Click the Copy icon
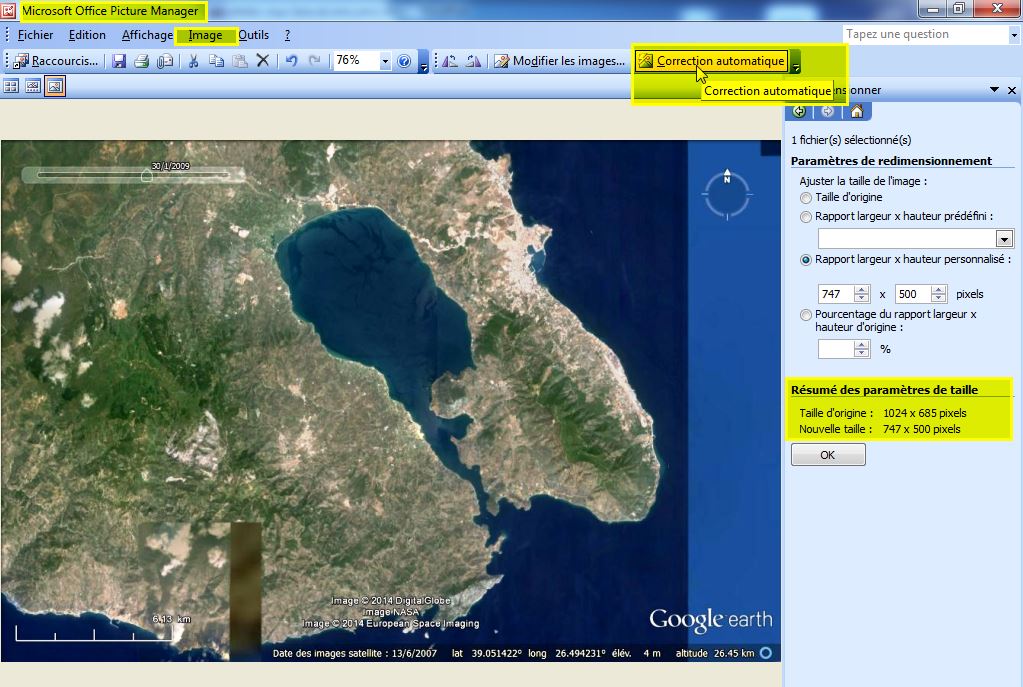Screen dimensions: 1023x687 pos(217,61)
